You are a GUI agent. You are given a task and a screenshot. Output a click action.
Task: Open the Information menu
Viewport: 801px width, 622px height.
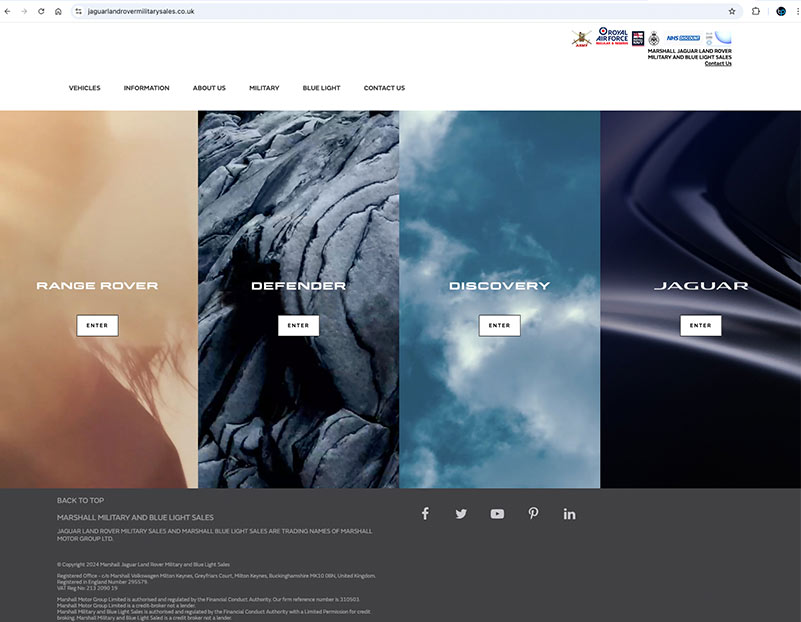tap(147, 88)
